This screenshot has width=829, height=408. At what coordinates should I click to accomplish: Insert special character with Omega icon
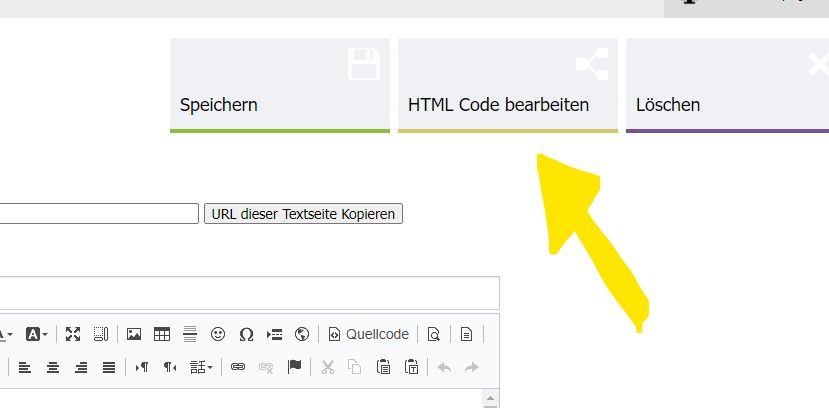(x=246, y=334)
